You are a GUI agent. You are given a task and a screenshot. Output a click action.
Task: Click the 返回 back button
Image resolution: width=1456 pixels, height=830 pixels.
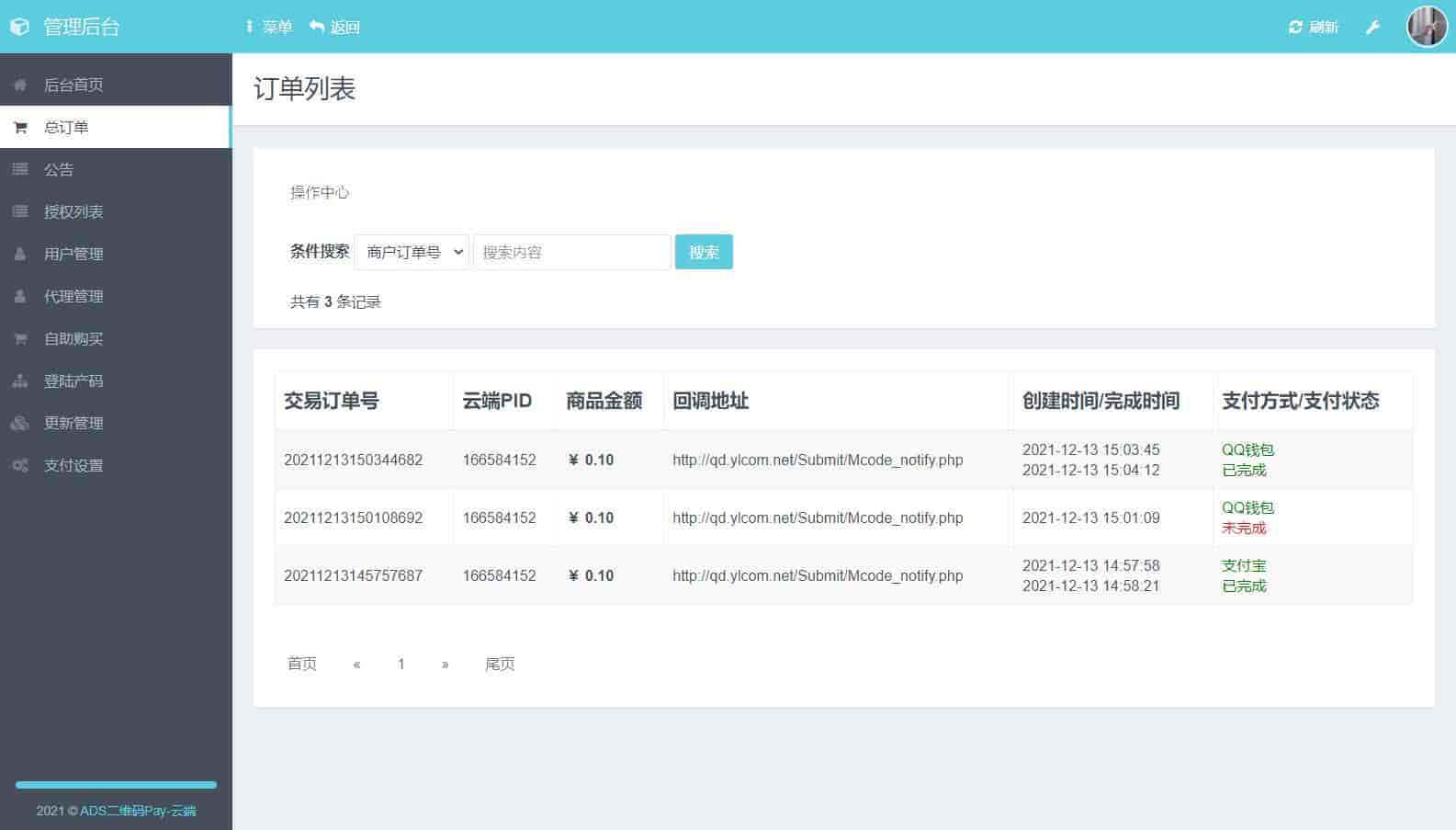pyautogui.click(x=335, y=28)
